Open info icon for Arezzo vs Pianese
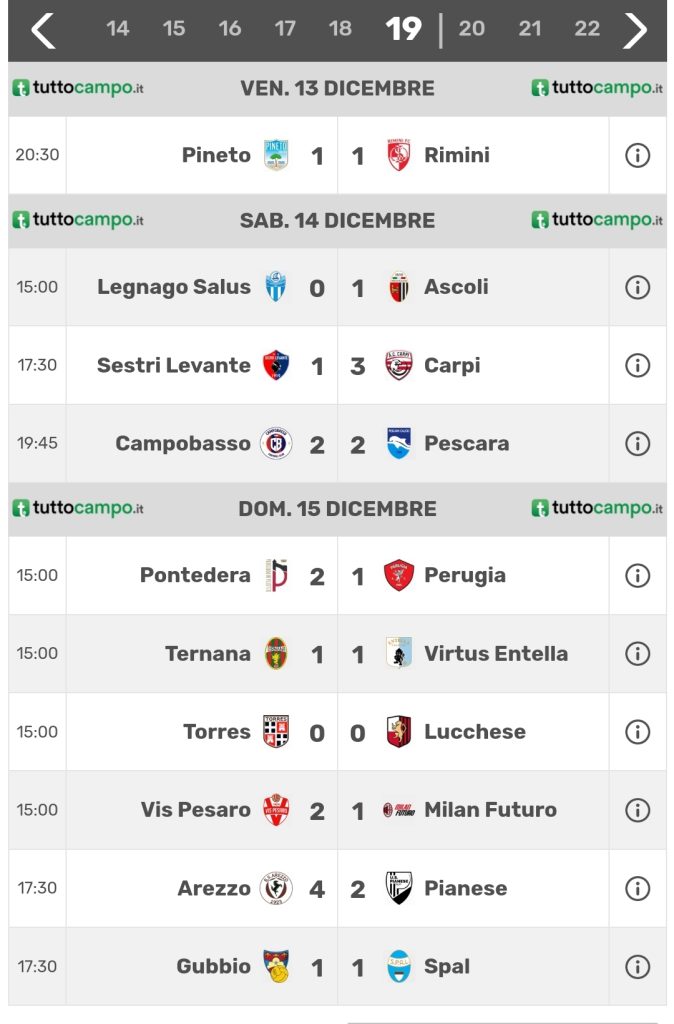 coord(637,888)
